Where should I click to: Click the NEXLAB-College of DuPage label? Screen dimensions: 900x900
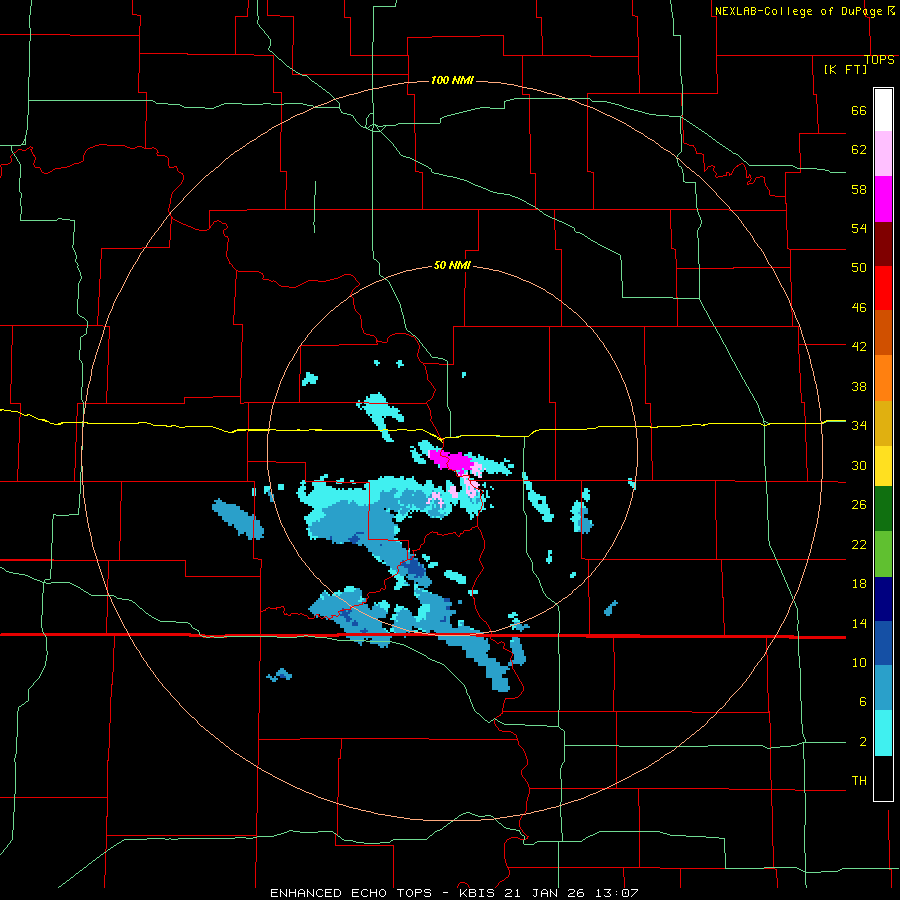[x=800, y=11]
